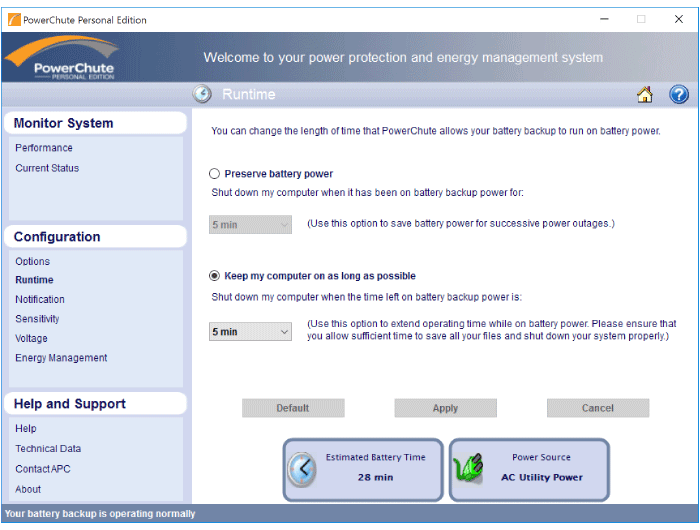Open the Sensitivity settings page
The height and width of the screenshot is (530, 700).
[x=37, y=319]
